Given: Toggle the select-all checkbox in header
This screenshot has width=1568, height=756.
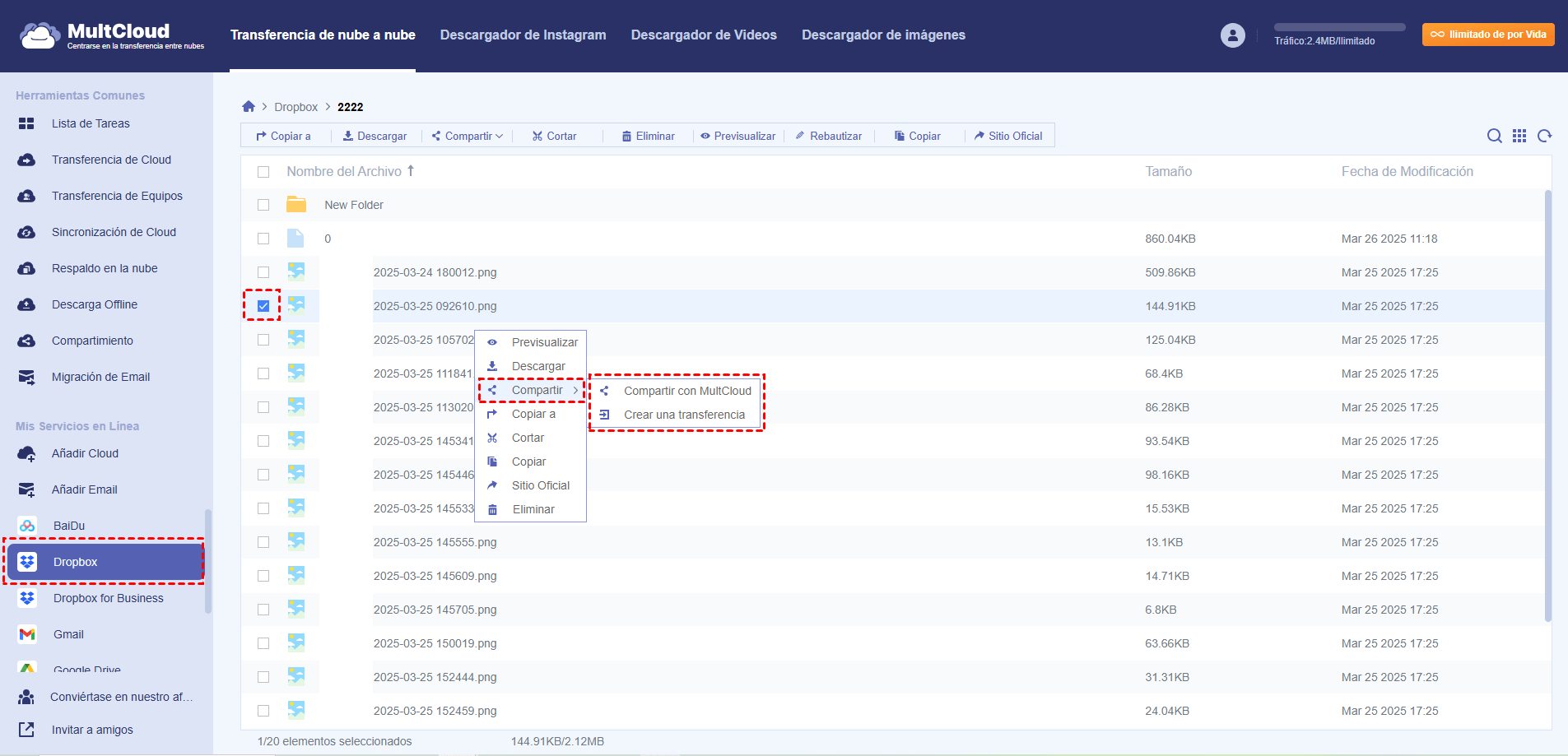Looking at the screenshot, I should (263, 172).
